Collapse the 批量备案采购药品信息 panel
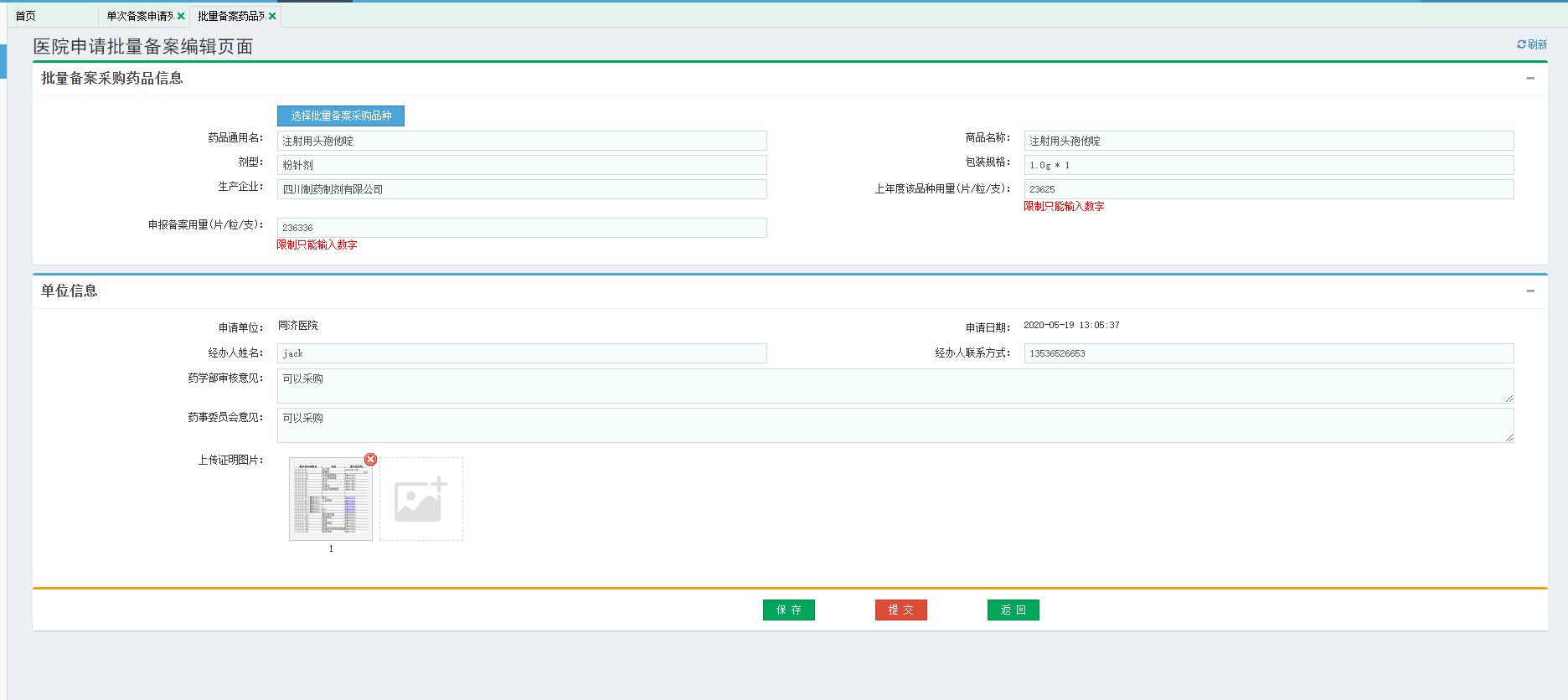The image size is (1568, 700). point(1530,79)
